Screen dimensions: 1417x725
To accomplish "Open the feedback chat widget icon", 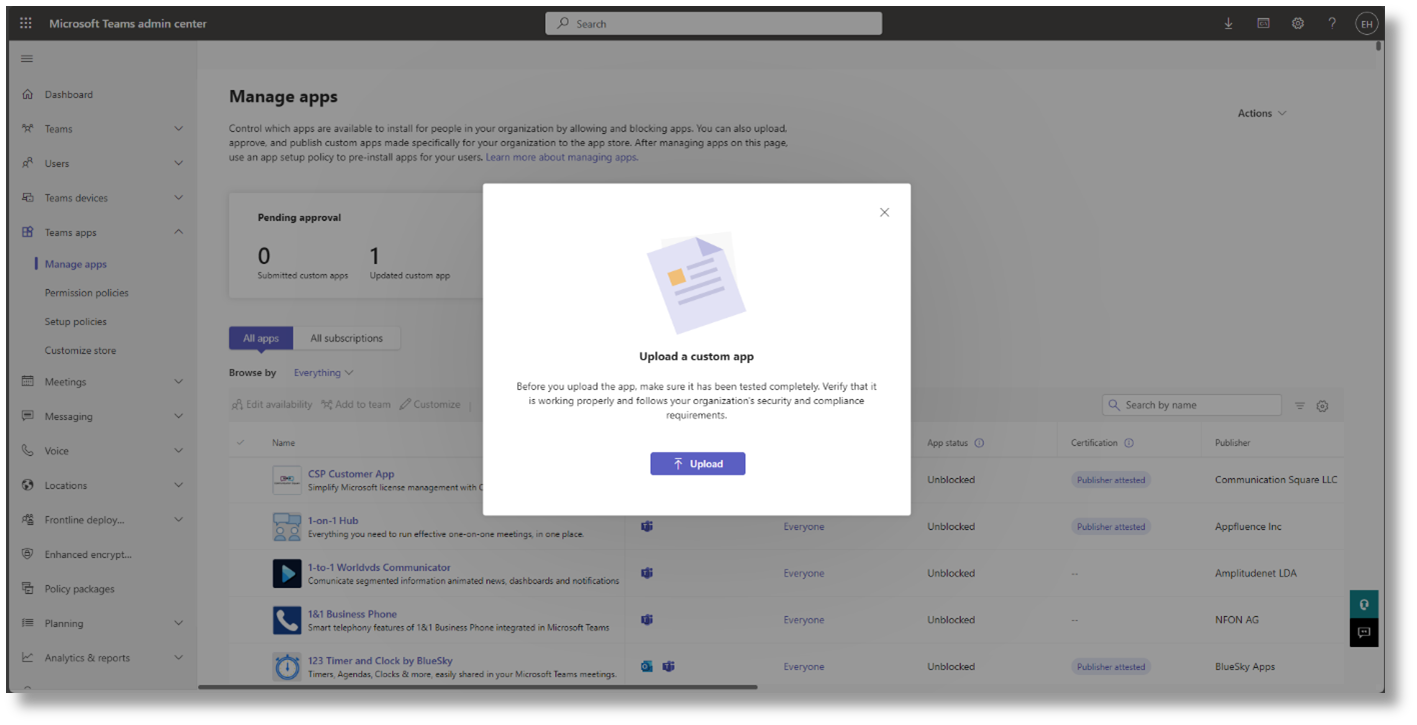I will click(x=1364, y=633).
